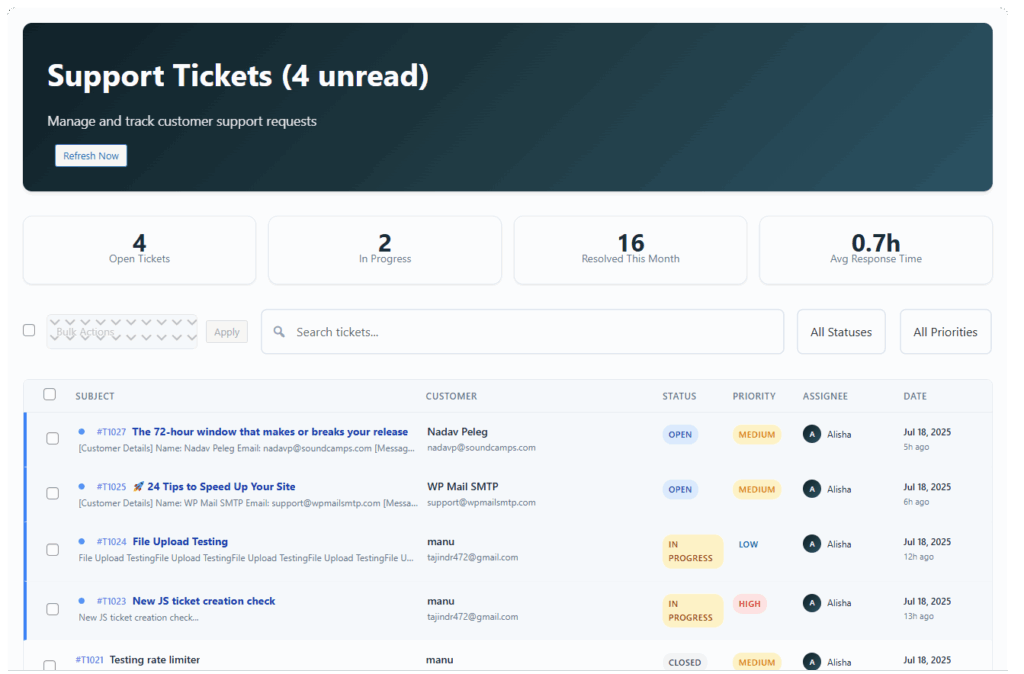Click the Resolved This Month stat card
Image resolution: width=1024 pixels, height=674 pixels.
pyautogui.click(x=631, y=250)
